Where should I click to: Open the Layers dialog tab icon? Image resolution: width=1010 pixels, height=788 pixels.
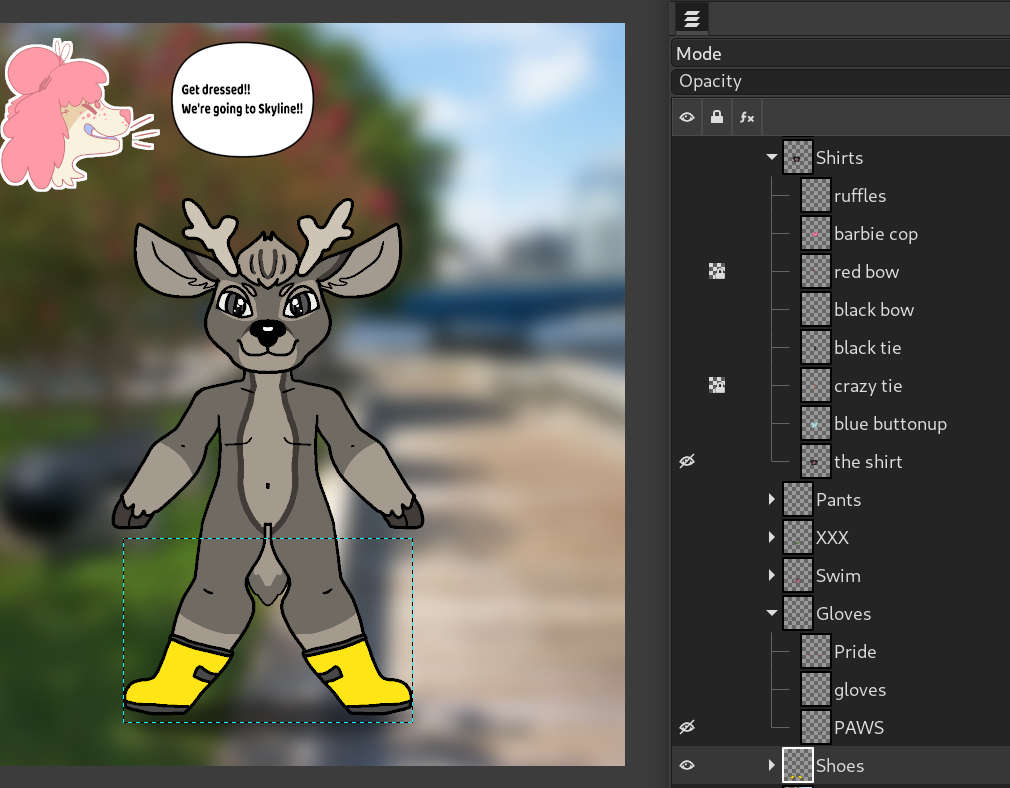pos(691,18)
